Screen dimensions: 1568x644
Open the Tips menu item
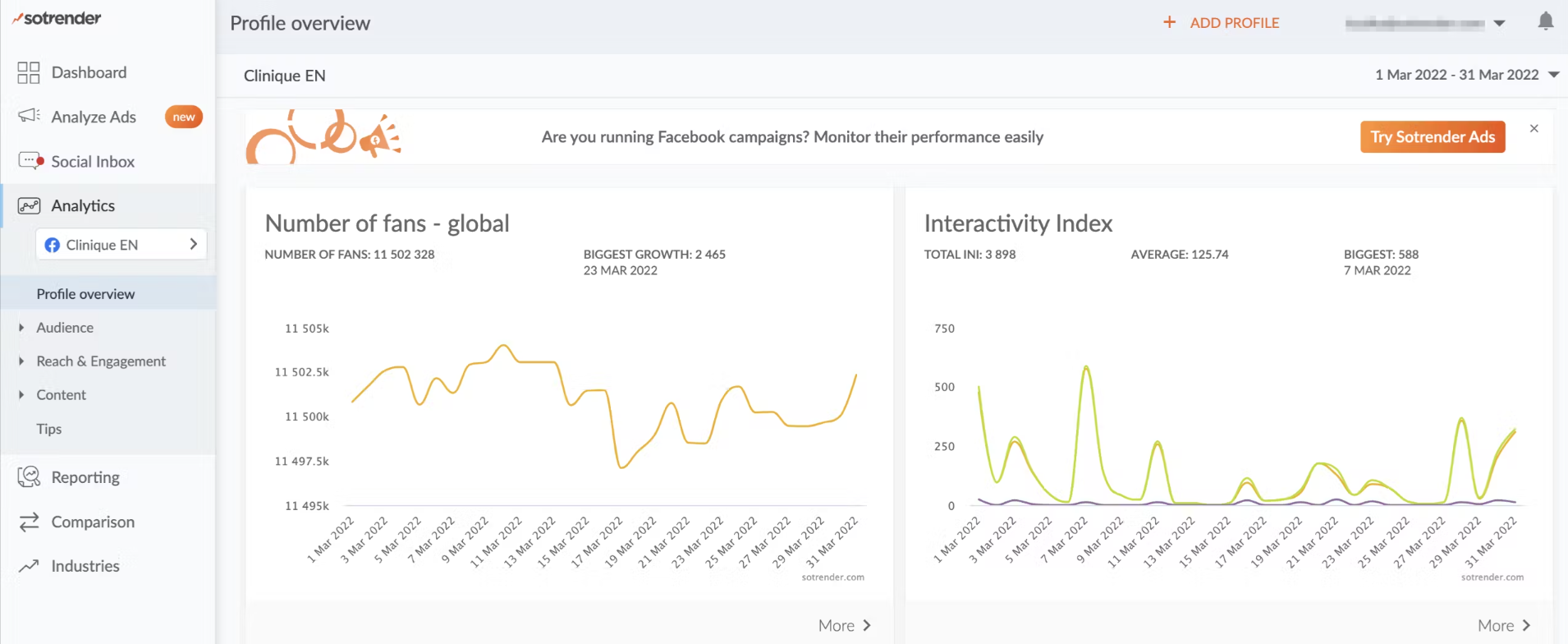[x=49, y=429]
